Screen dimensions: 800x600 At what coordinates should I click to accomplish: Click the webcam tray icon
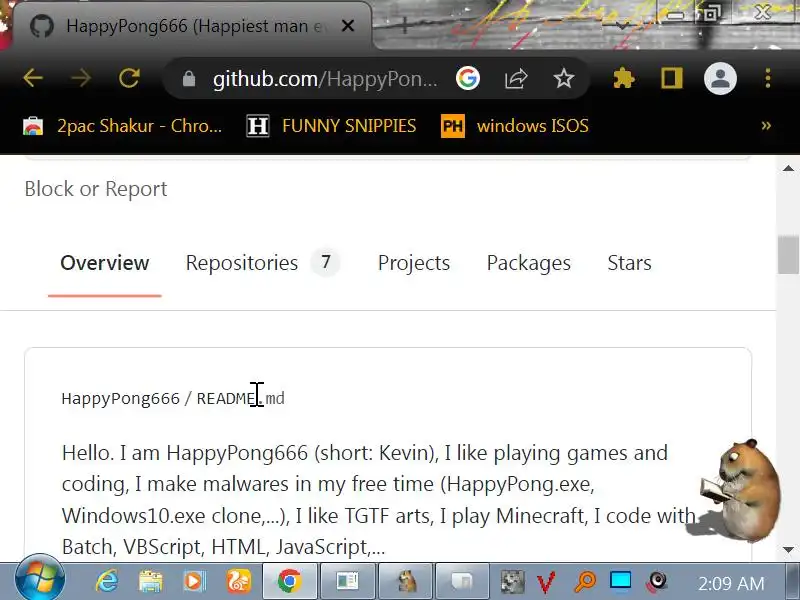pos(657,582)
